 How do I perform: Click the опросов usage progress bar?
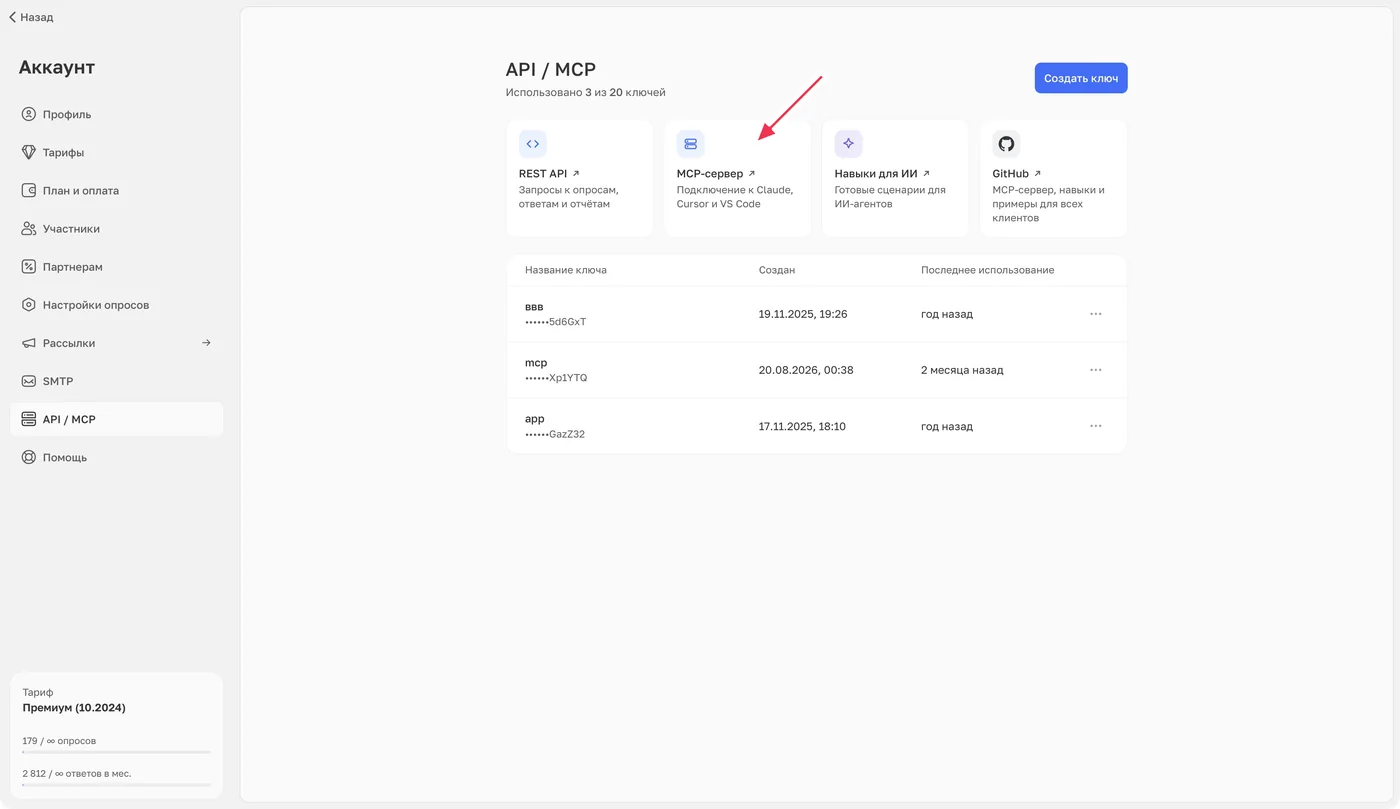pos(116,752)
